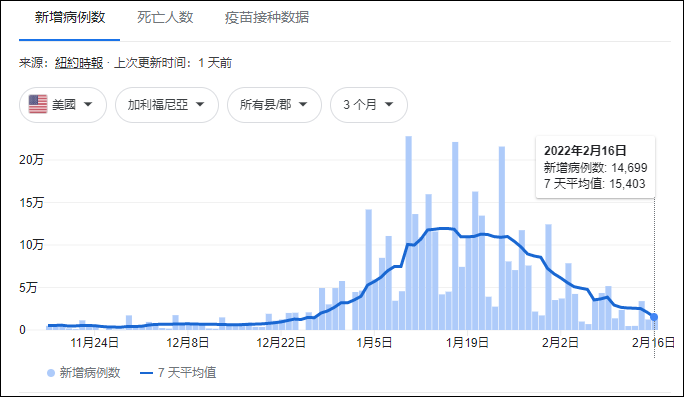Select the 新增病例数 tab
This screenshot has width=684, height=397.
pos(70,17)
